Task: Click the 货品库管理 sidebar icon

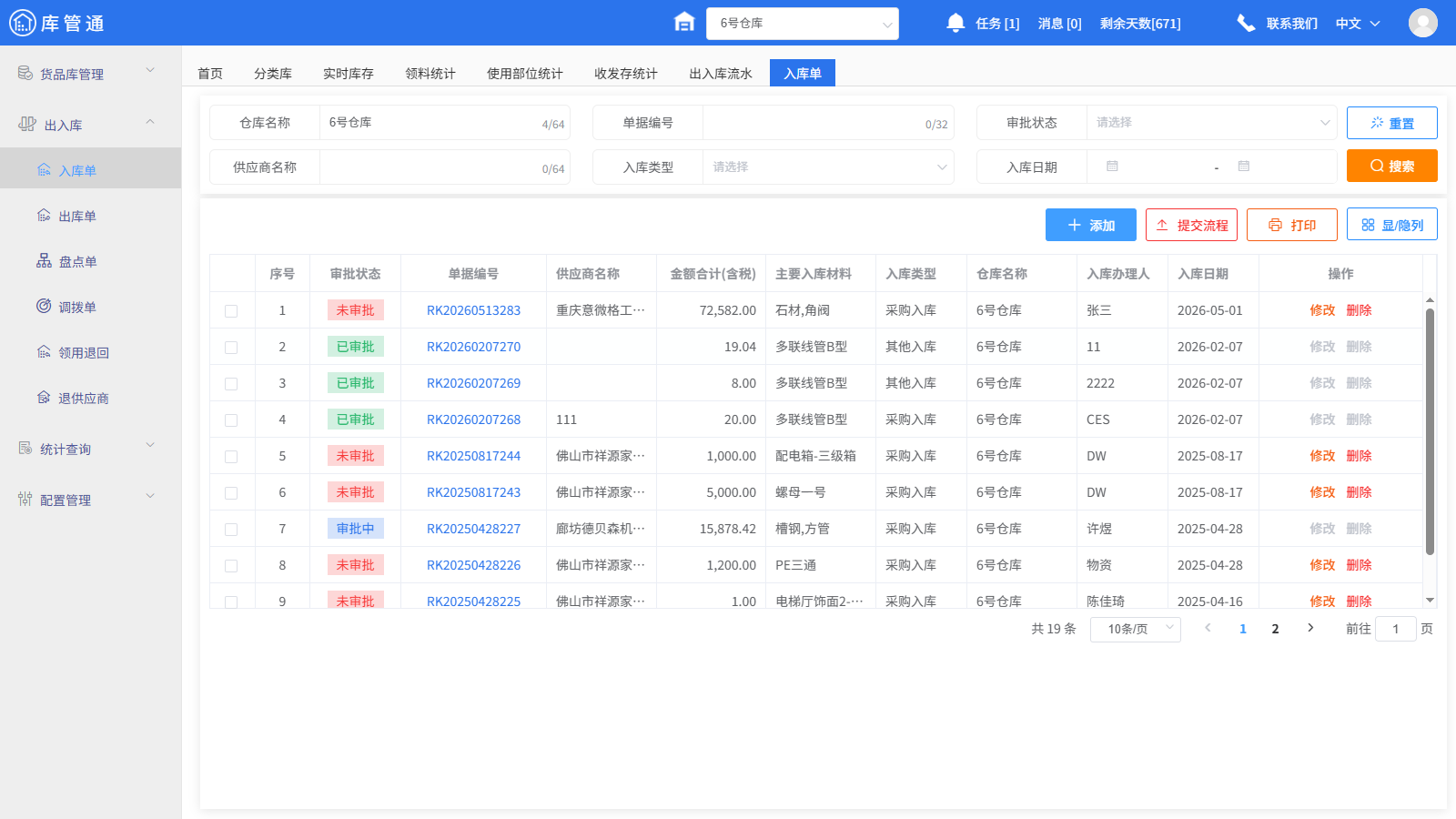Action: [25, 73]
